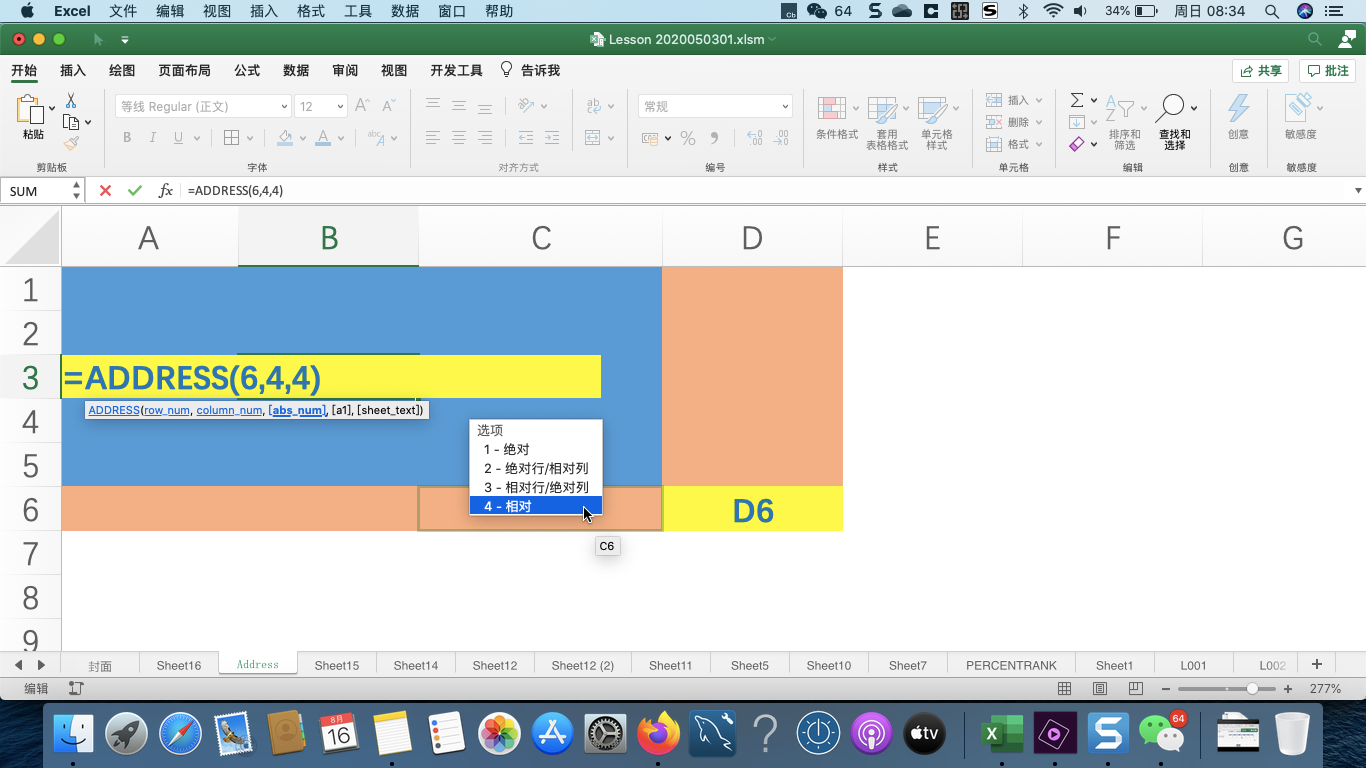This screenshot has width=1366, height=768.
Task: Toggle left text alignment
Action: click(433, 138)
